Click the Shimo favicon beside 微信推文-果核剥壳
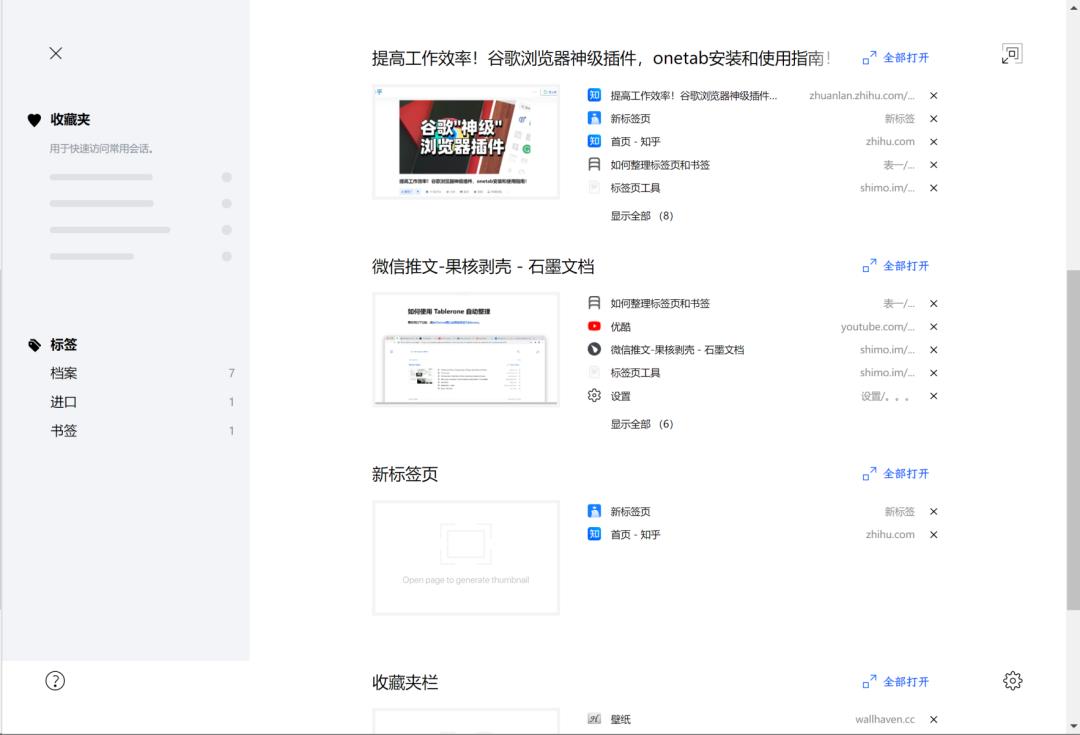Image resolution: width=1080 pixels, height=735 pixels. point(592,349)
